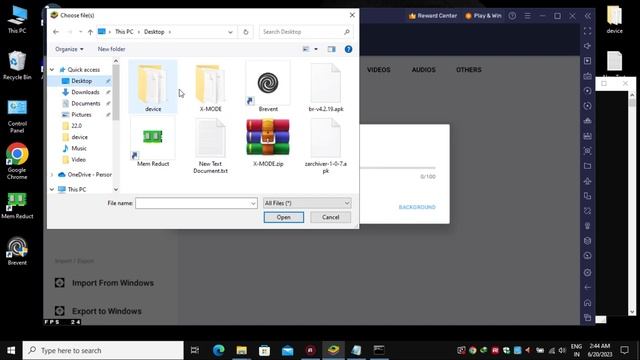Toggle BlueStacks fullscreen icon

point(587,31)
